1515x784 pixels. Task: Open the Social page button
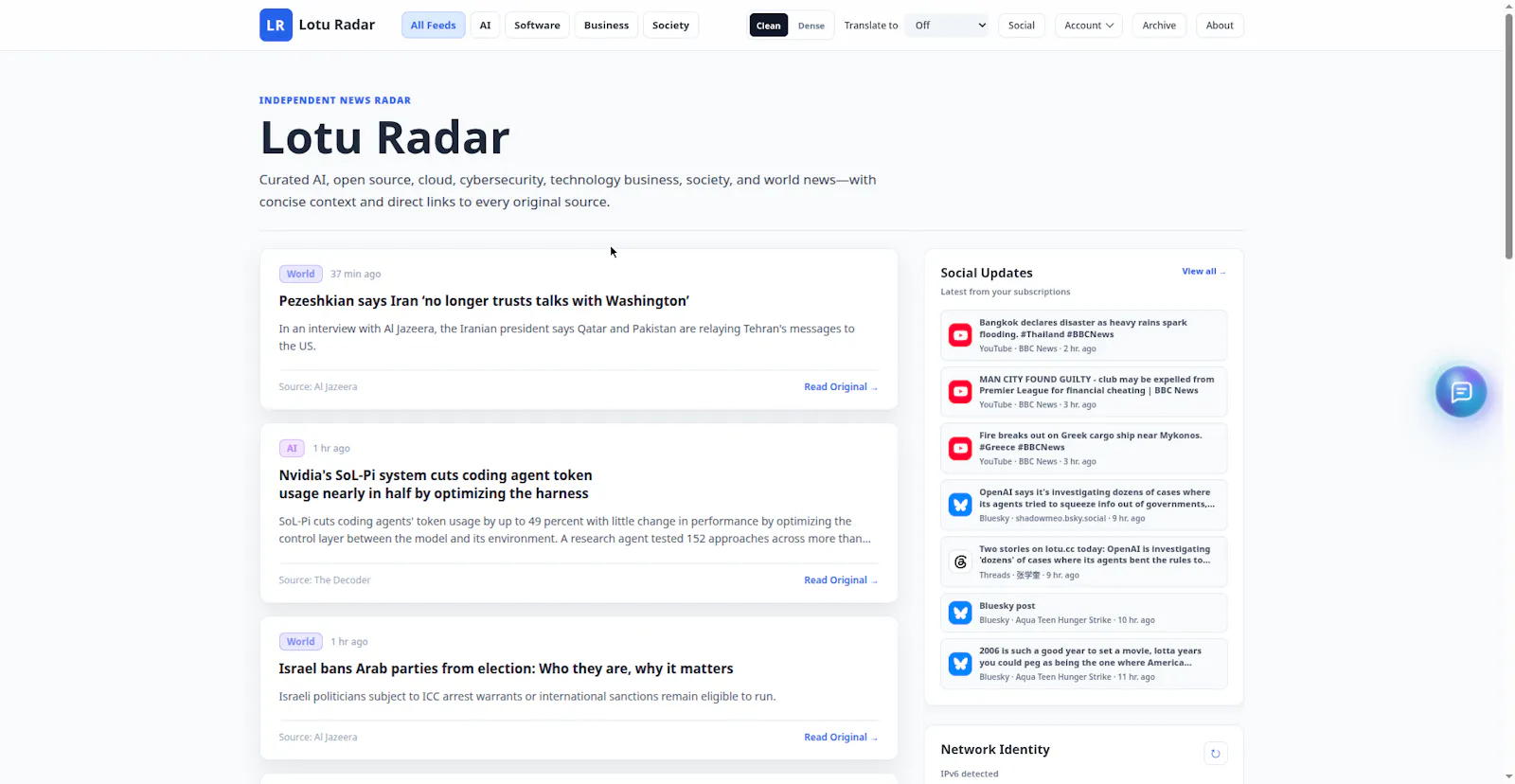coord(1022,26)
